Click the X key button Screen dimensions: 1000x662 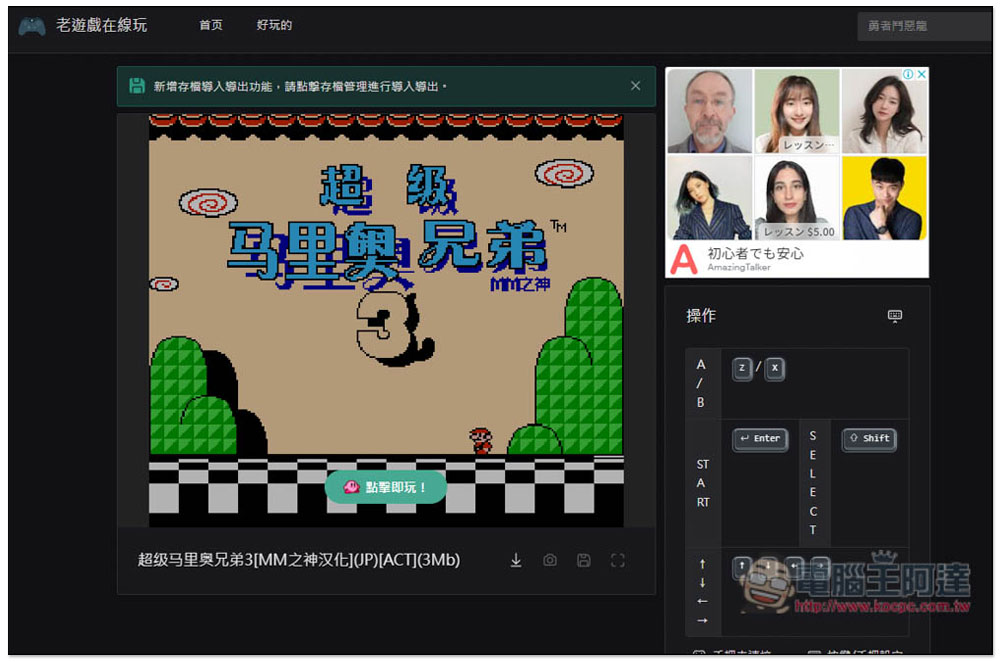point(775,368)
